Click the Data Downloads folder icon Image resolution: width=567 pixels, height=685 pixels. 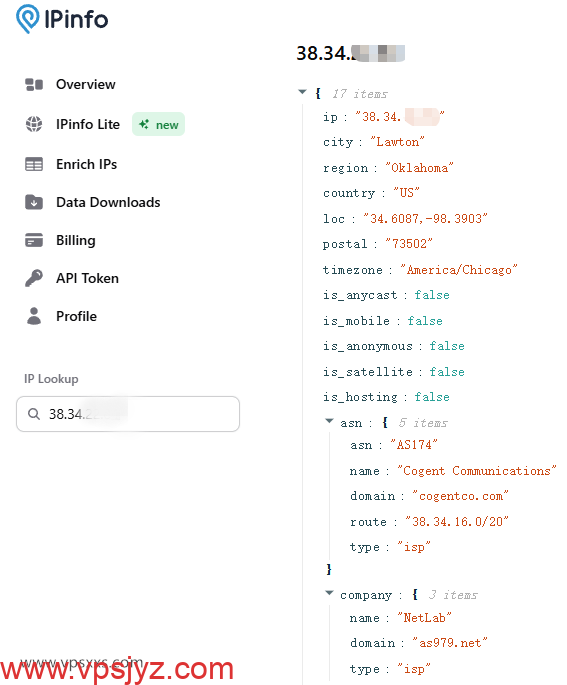coord(34,202)
